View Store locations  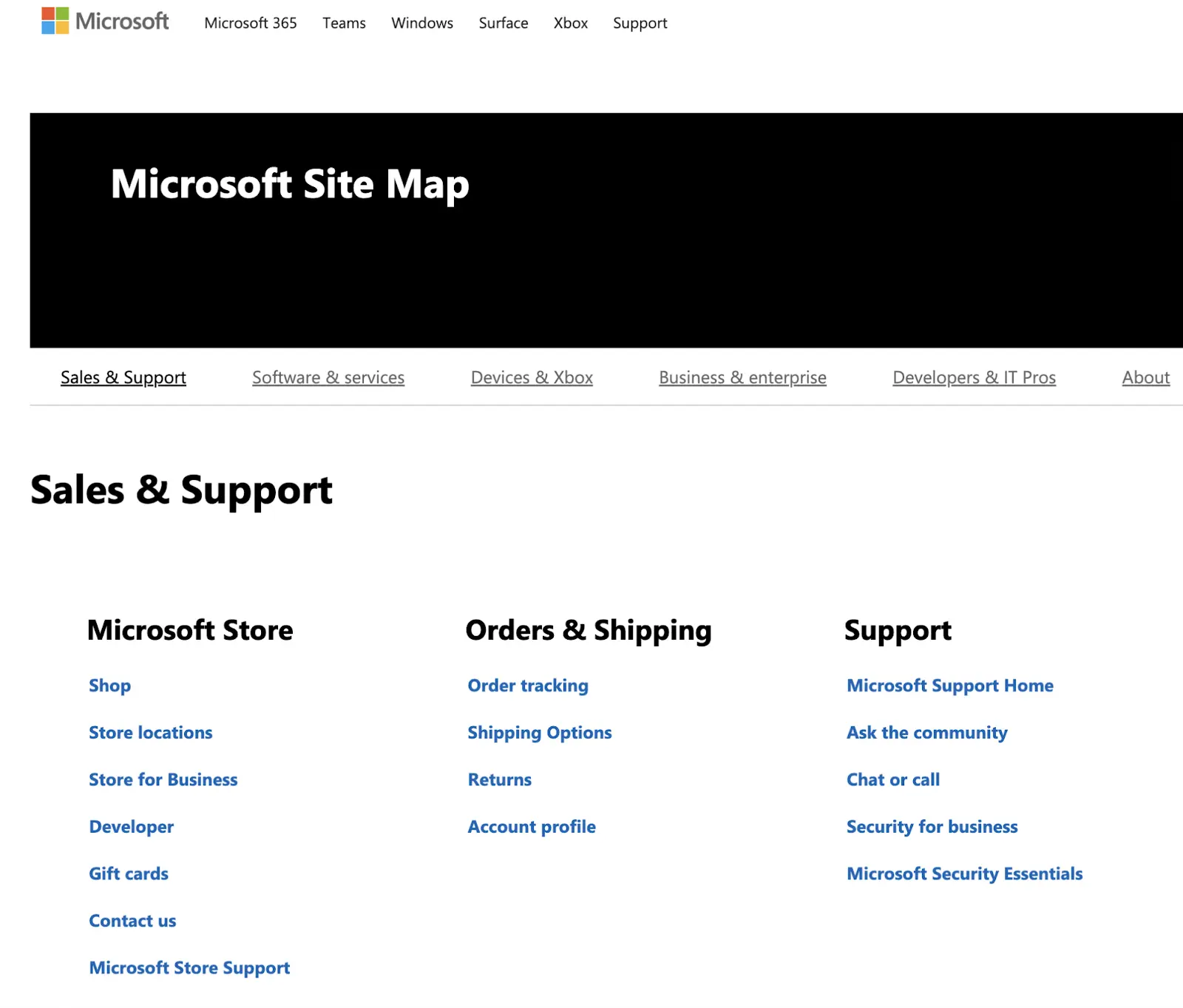[150, 732]
